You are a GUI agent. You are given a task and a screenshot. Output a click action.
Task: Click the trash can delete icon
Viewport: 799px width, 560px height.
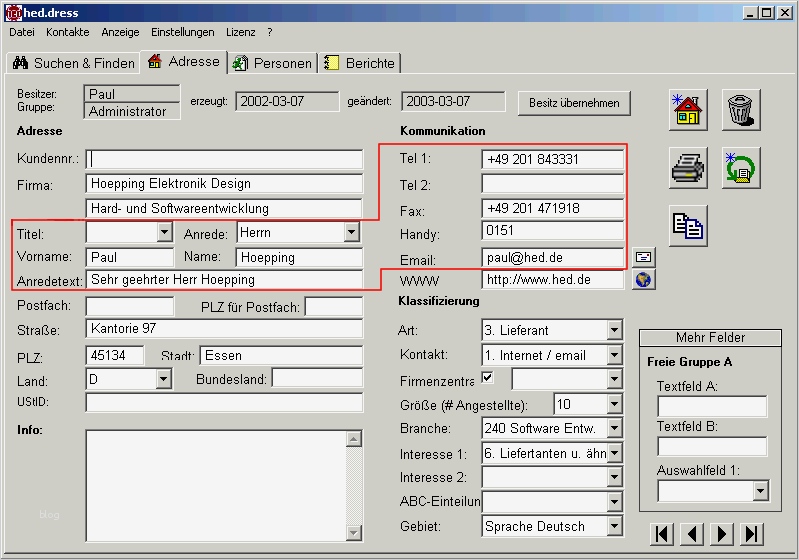pyautogui.click(x=741, y=110)
